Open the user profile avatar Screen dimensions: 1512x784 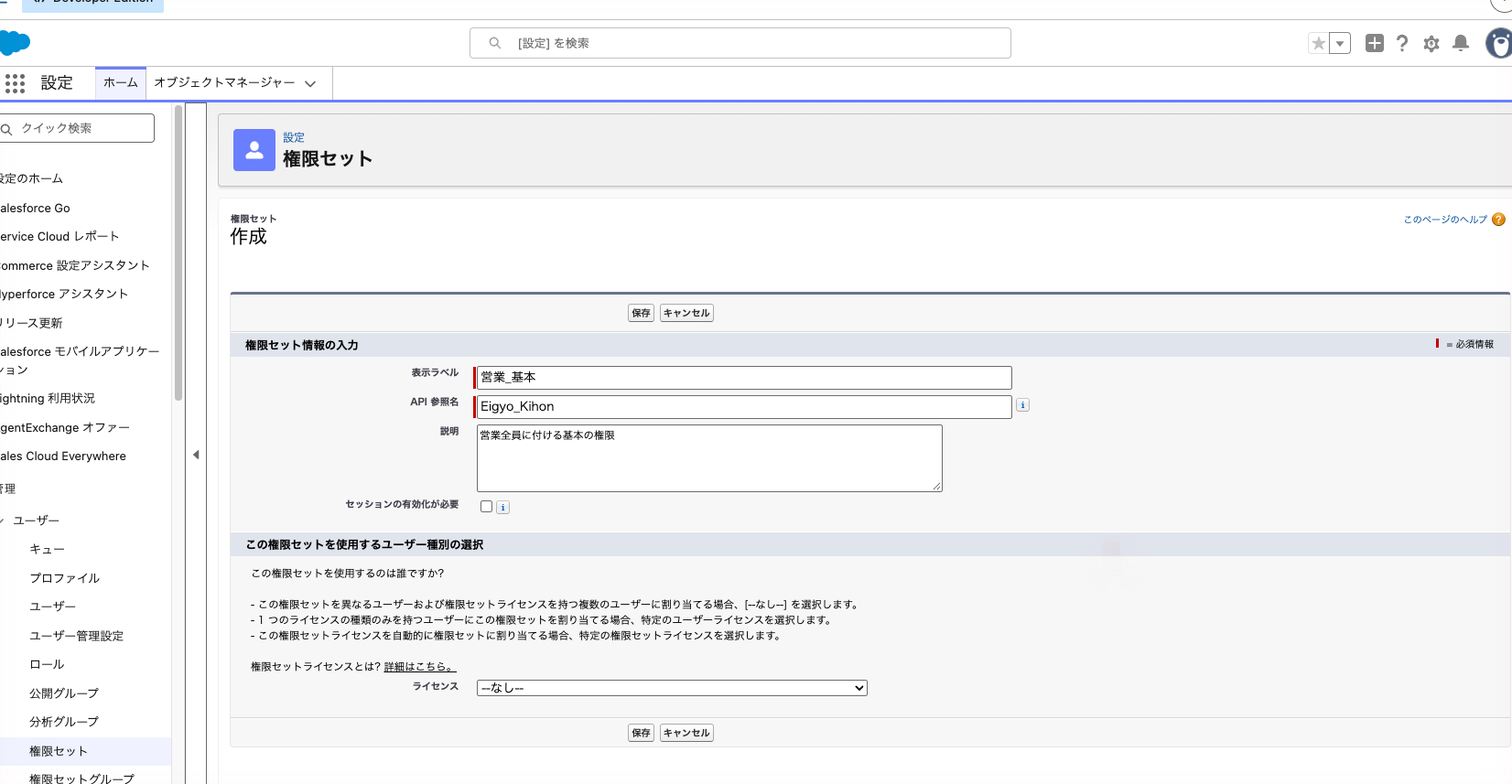pyautogui.click(x=1499, y=43)
